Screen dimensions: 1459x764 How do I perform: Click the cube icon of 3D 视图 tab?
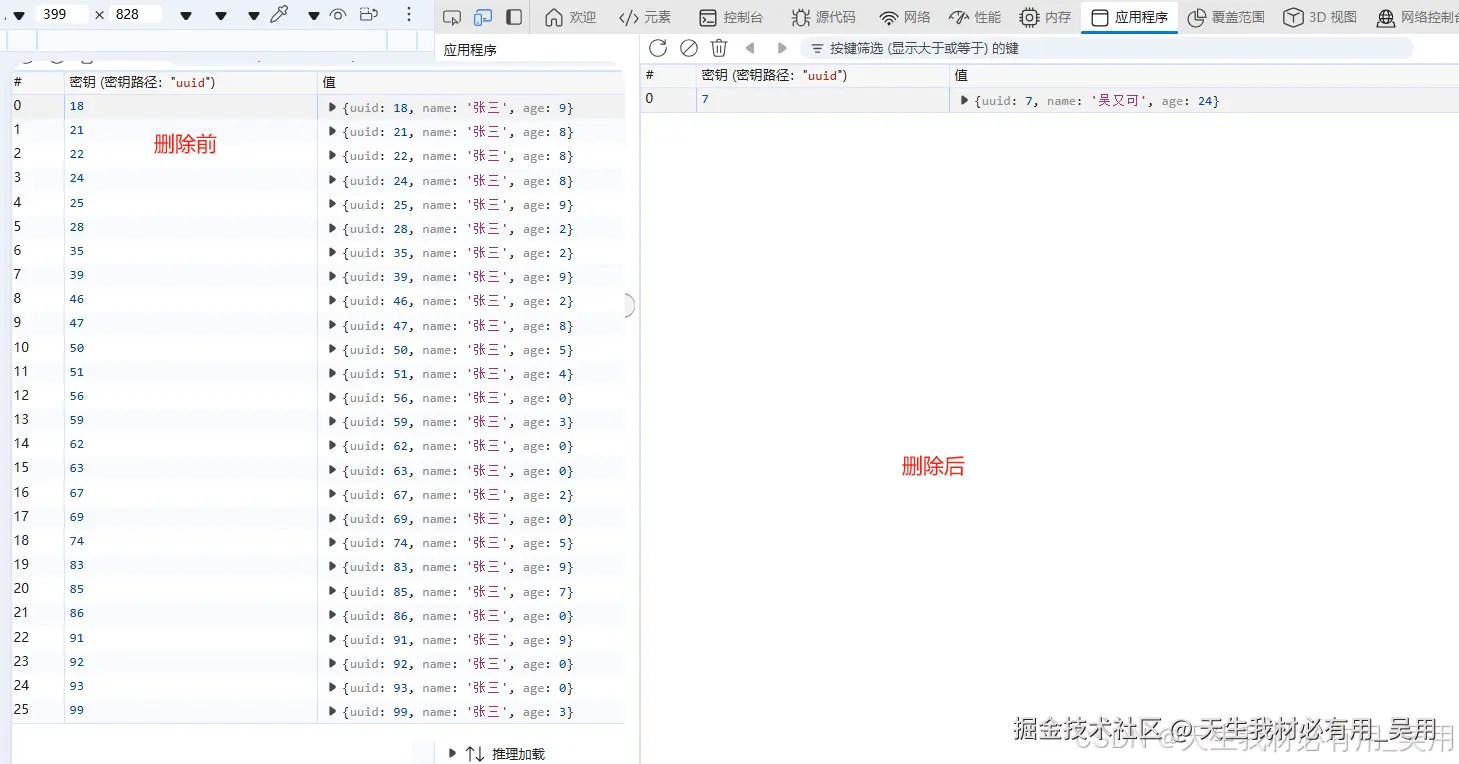(1293, 17)
